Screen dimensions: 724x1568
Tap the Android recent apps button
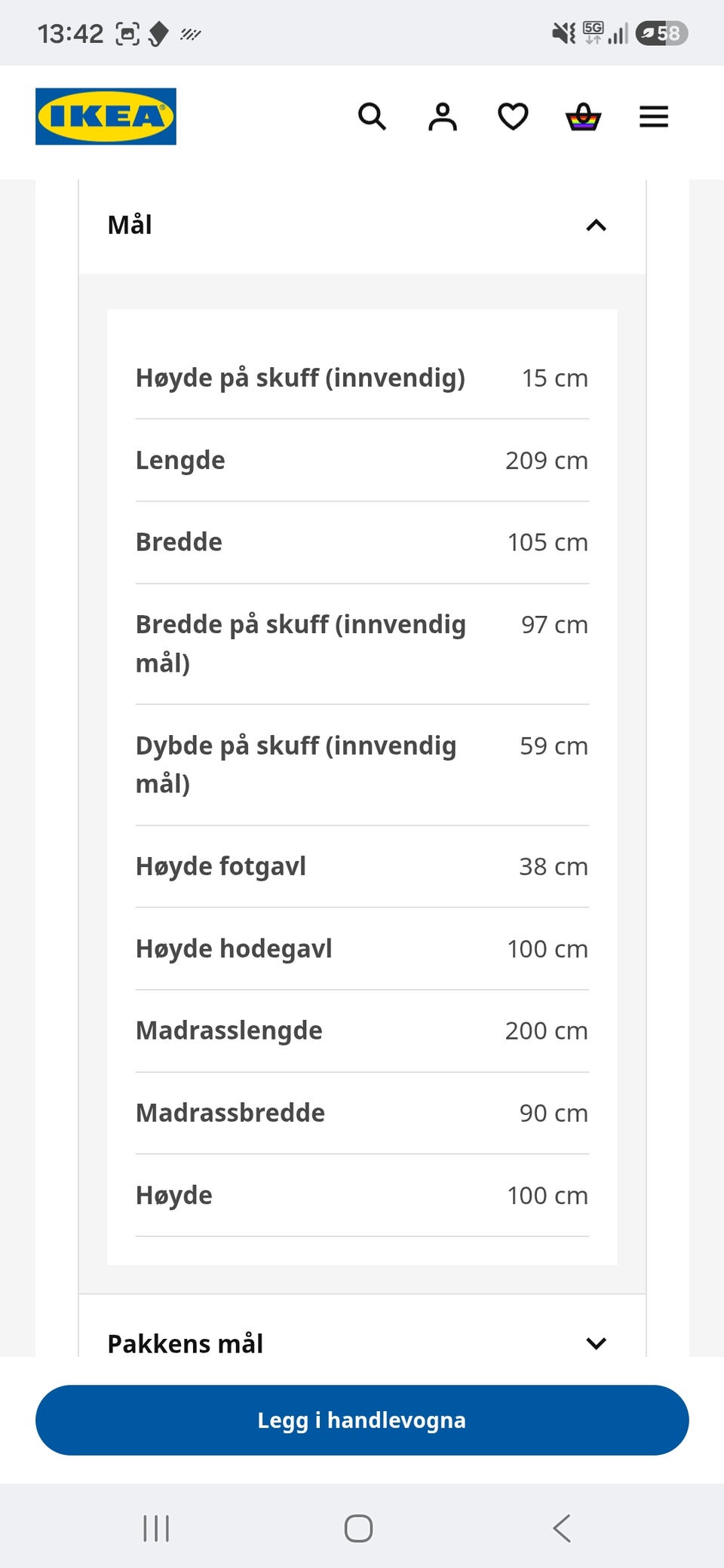156,1528
